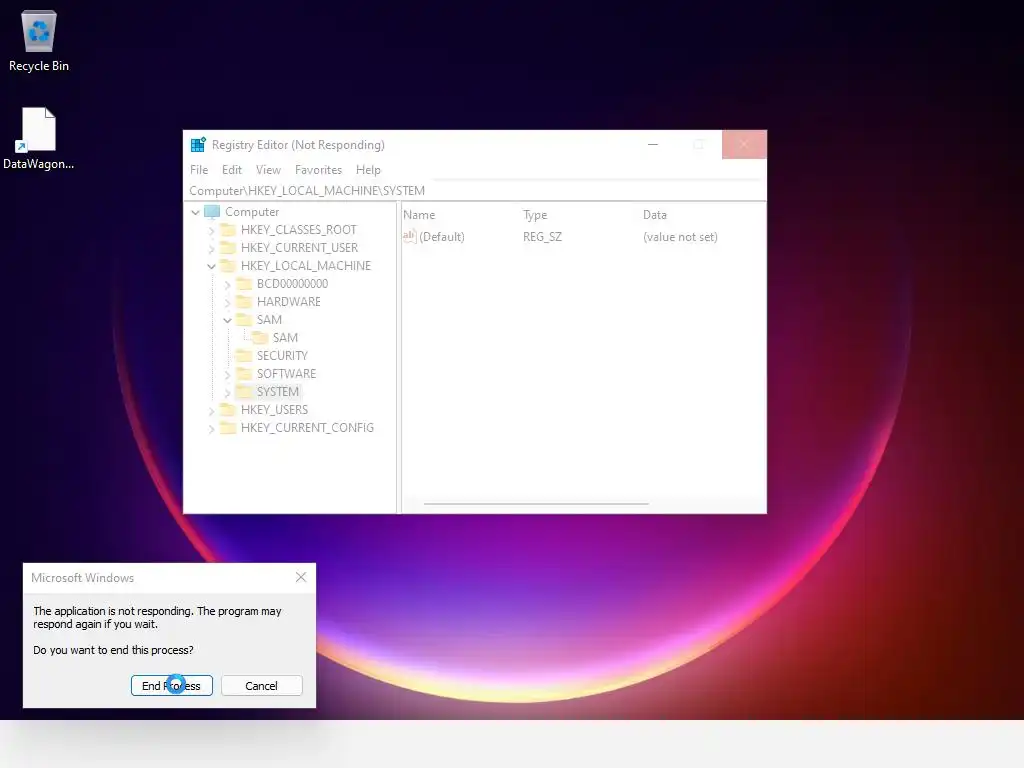The image size is (1024, 768).
Task: Click the horizontal scrollbar in values pane
Action: coord(536,504)
